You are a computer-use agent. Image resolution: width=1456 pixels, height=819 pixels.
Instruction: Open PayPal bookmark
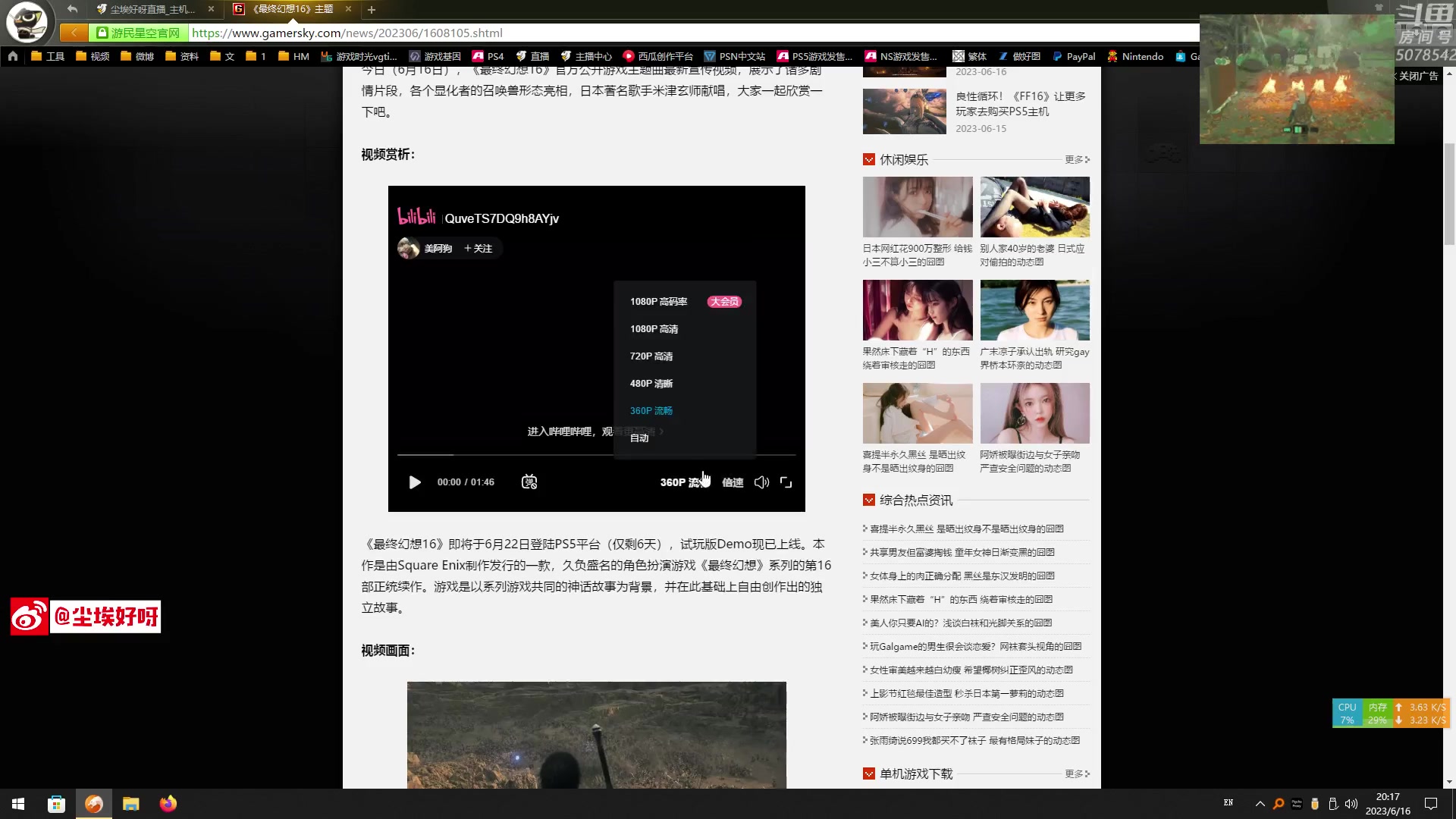(x=1073, y=56)
